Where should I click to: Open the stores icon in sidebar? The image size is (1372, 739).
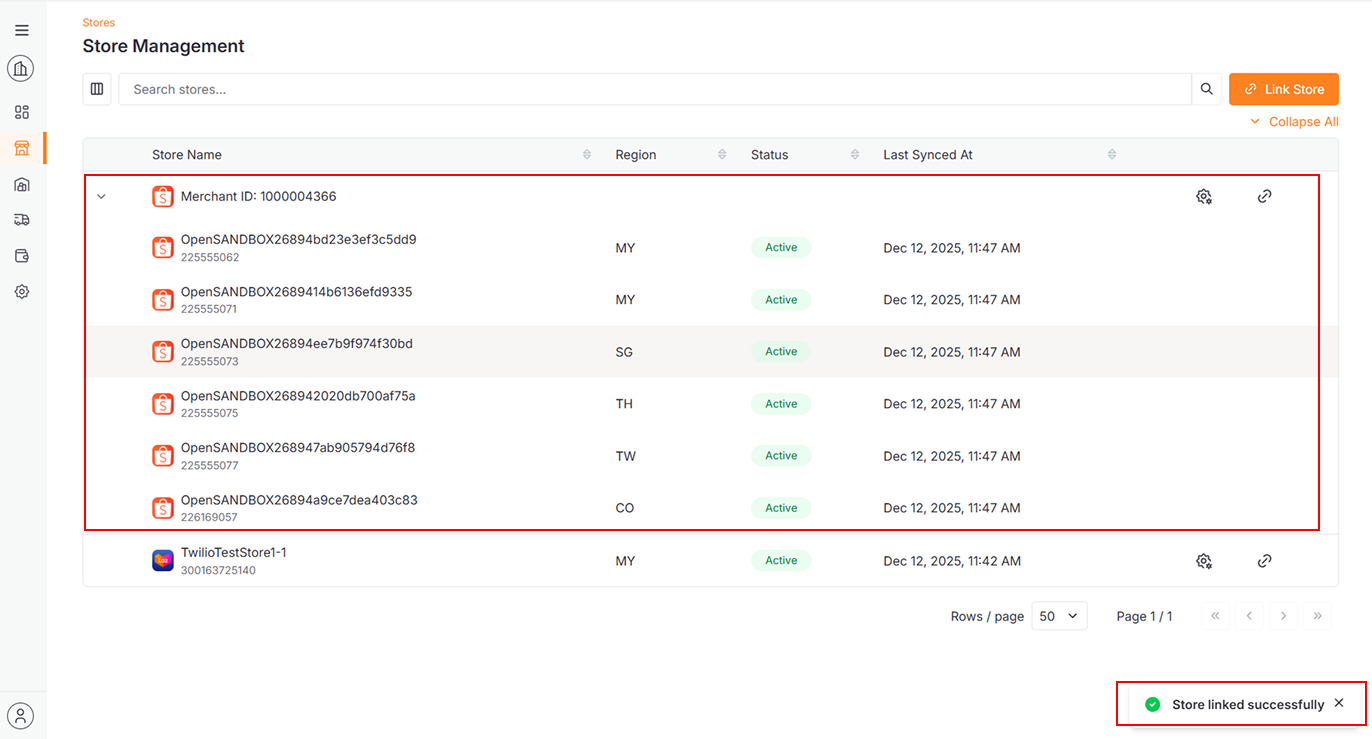(x=22, y=148)
